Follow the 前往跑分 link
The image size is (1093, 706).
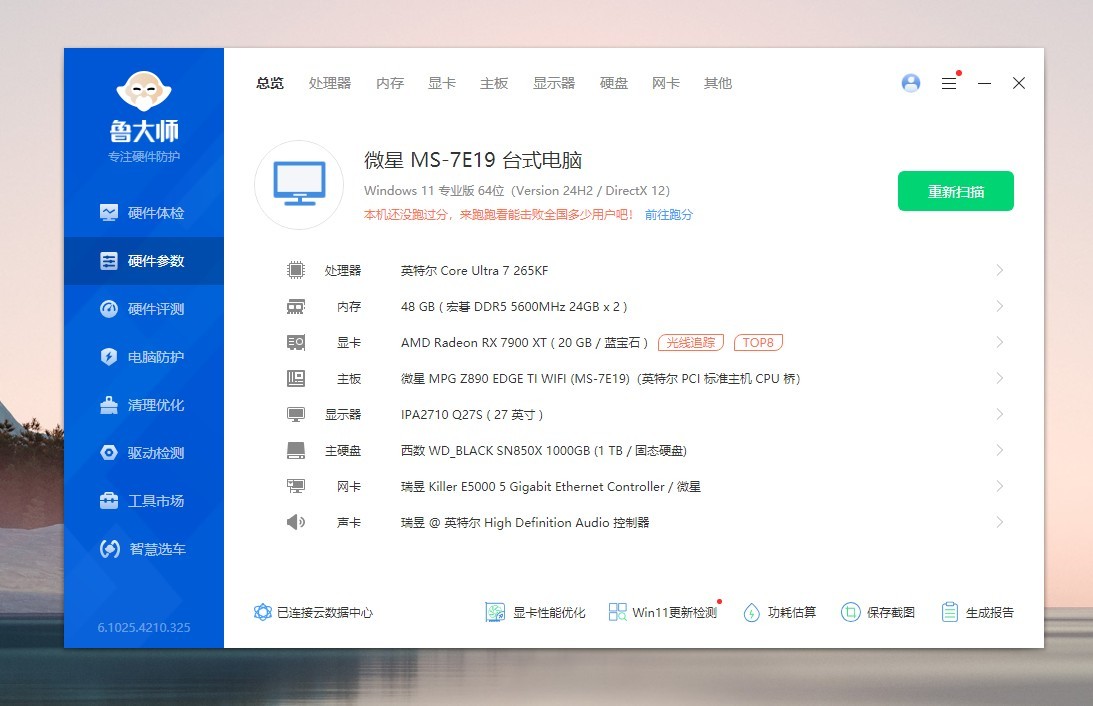pos(668,215)
